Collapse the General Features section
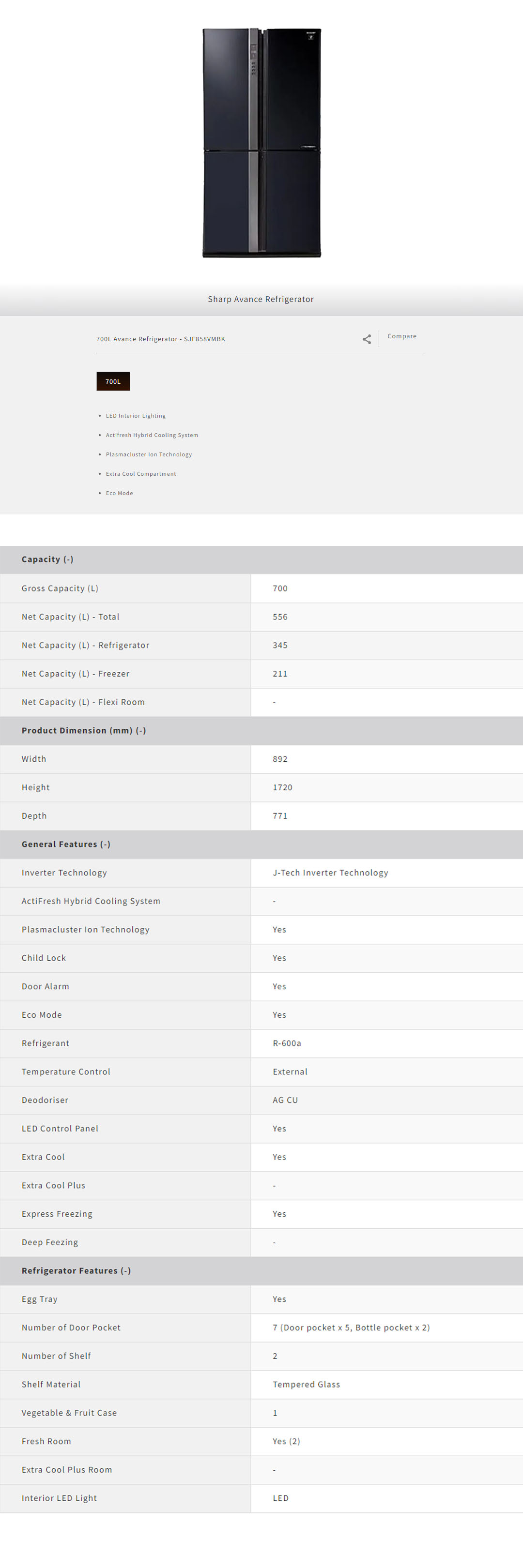This screenshot has width=523, height=1568. pyautogui.click(x=66, y=844)
